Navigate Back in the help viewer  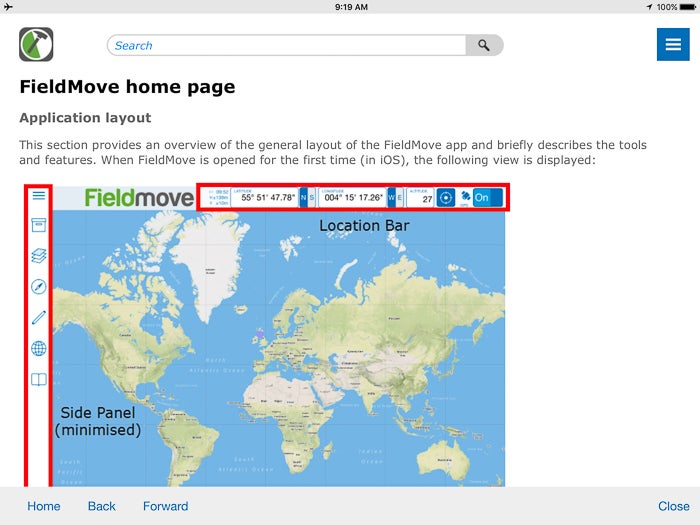(101, 506)
